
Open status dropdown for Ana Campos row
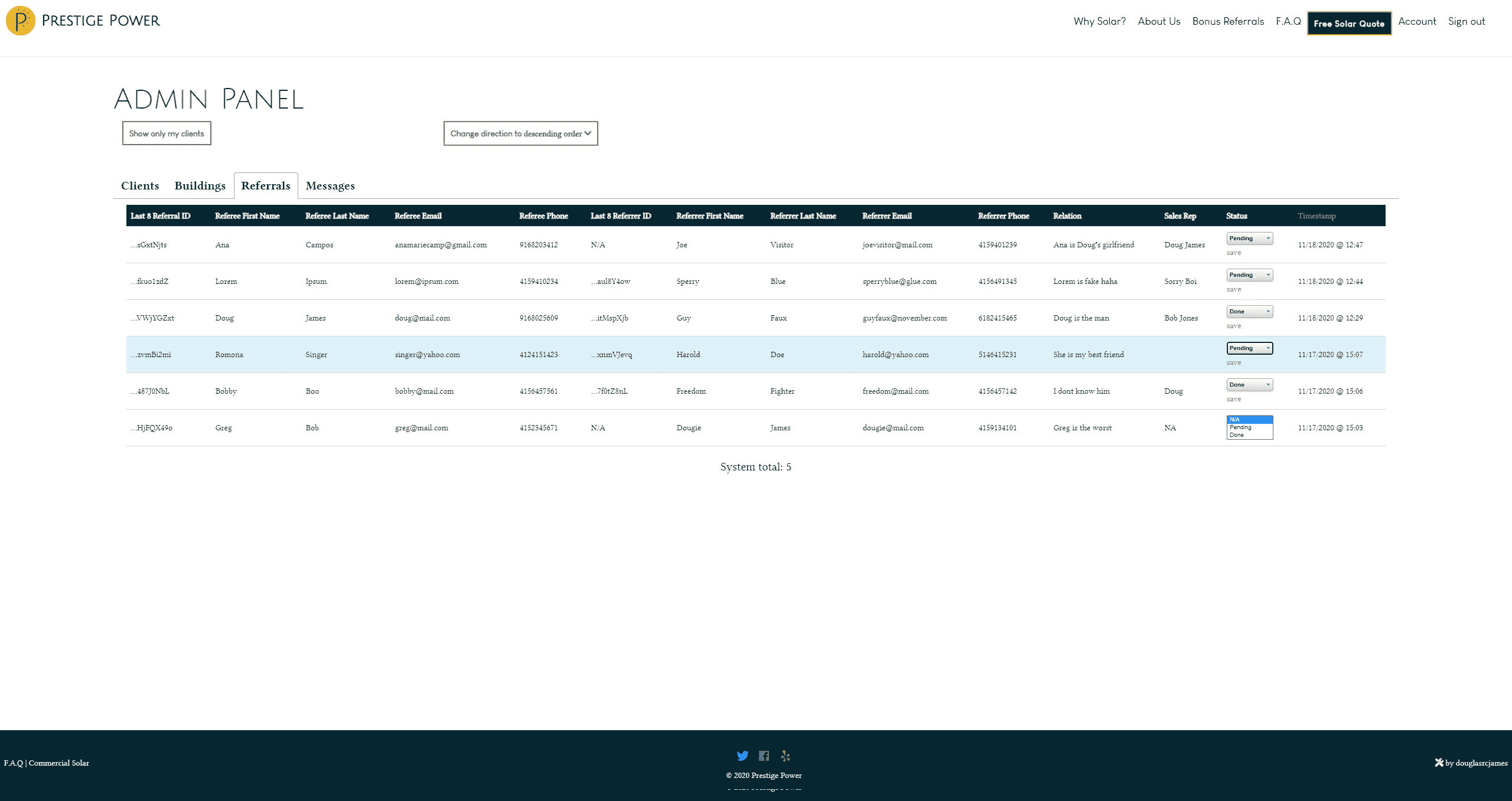[1250, 238]
